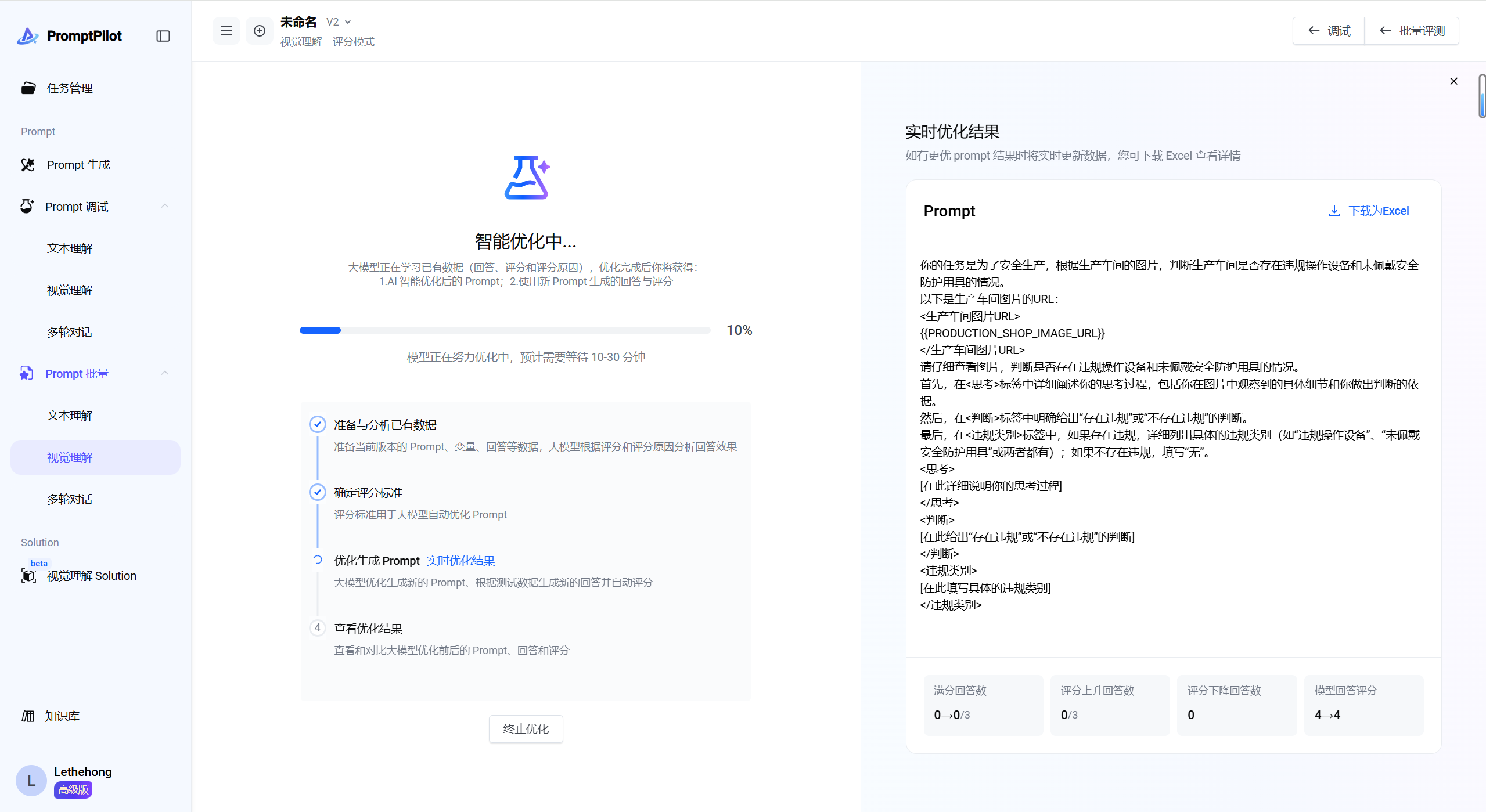Select 多轮对话 under Prompt 调试

point(70,332)
